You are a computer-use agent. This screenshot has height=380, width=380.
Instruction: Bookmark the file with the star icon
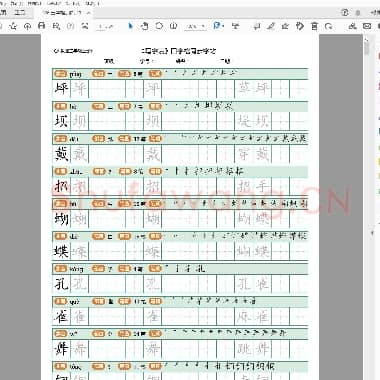tap(13, 26)
